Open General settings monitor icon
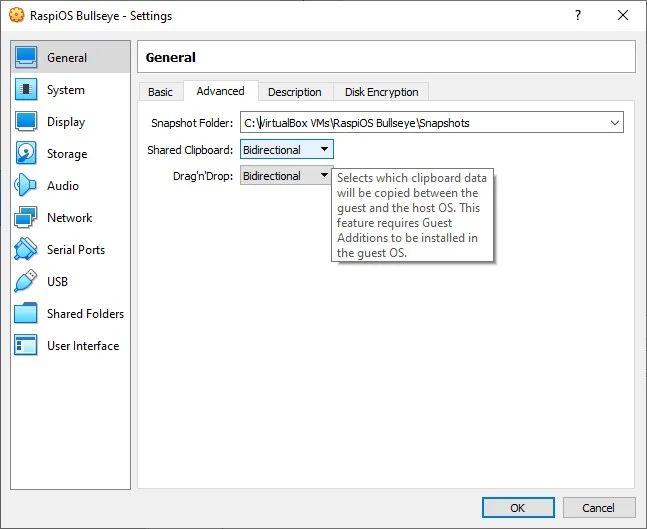 click(26, 57)
